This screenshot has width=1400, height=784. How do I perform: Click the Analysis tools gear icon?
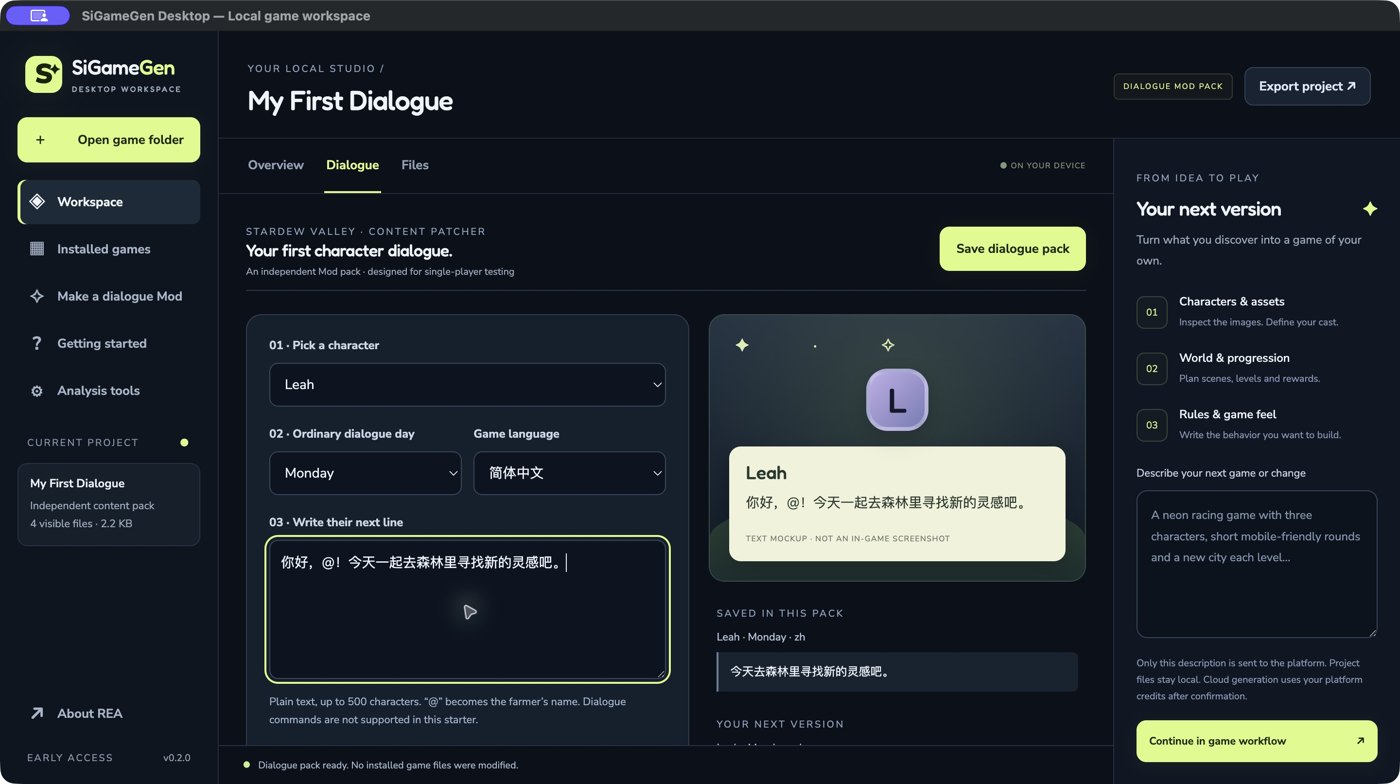tap(37, 391)
